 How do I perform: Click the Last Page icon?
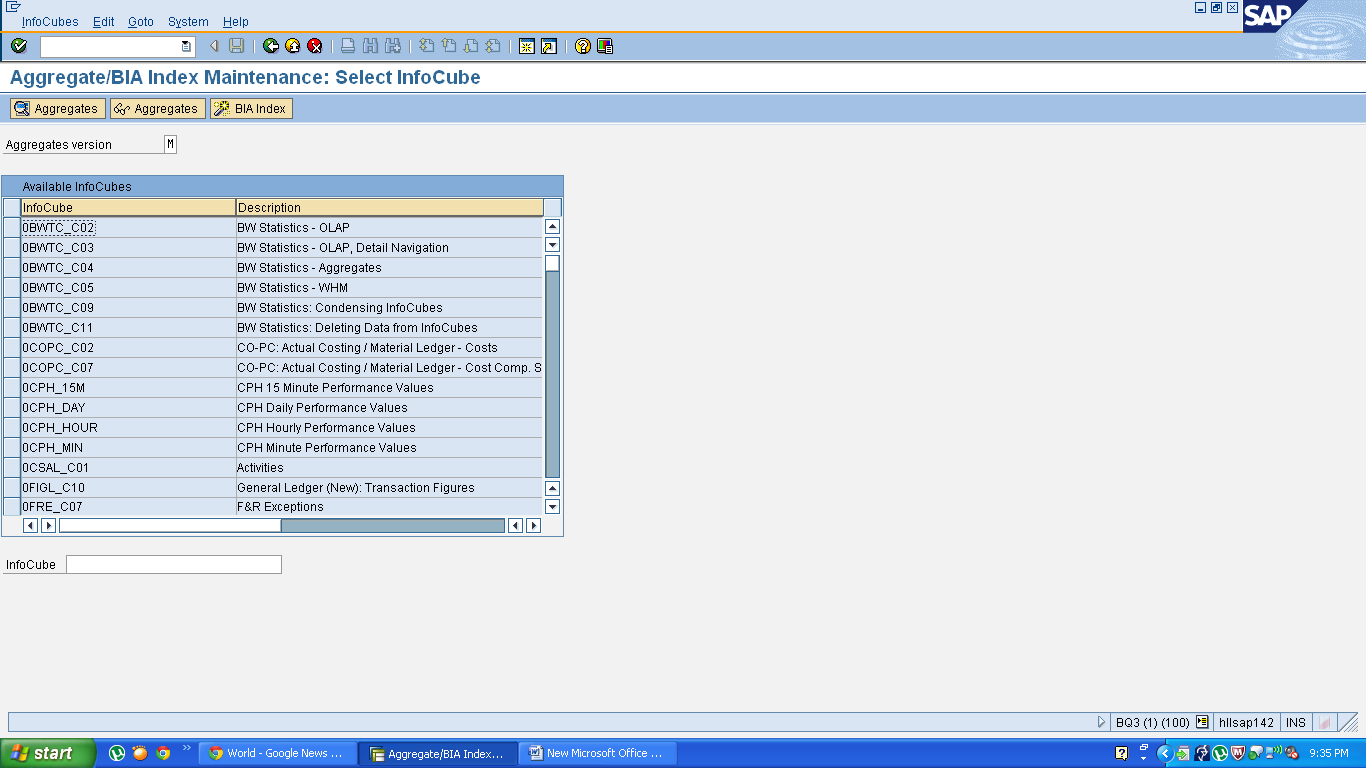493,46
